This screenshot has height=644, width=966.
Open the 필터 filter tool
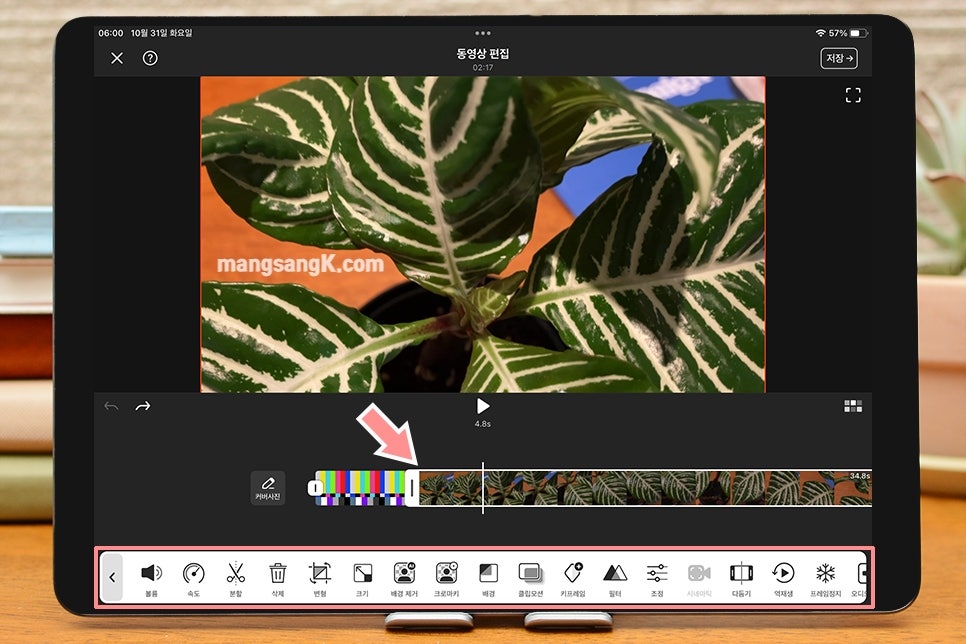615,579
